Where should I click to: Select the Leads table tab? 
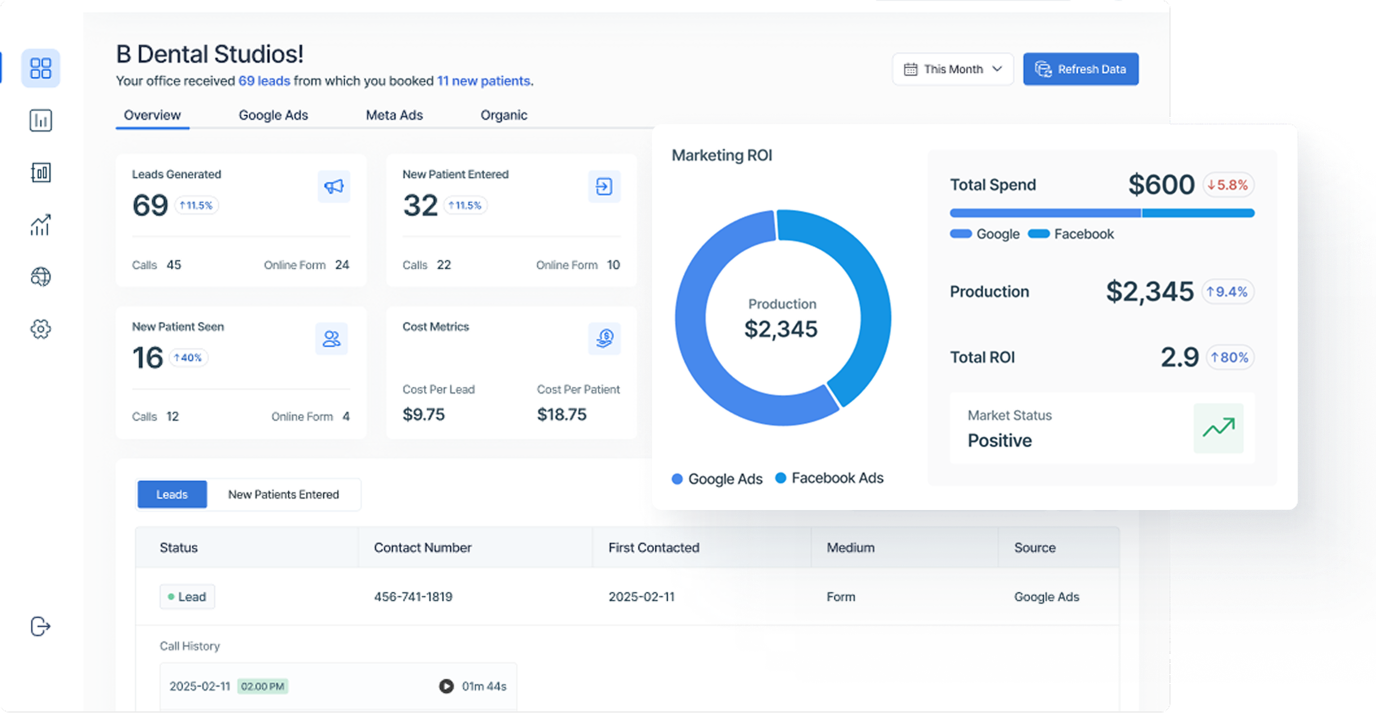coord(172,494)
